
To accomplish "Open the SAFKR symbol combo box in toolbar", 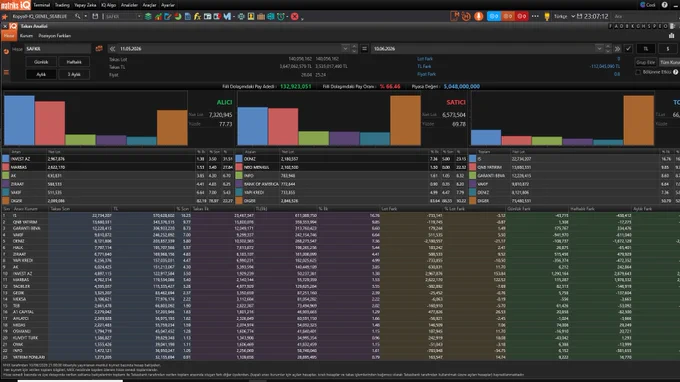I will coord(124,16).
